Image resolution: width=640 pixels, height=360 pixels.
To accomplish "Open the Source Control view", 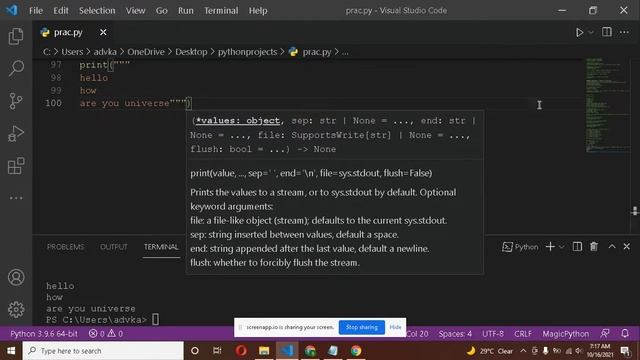I will click(x=16, y=101).
